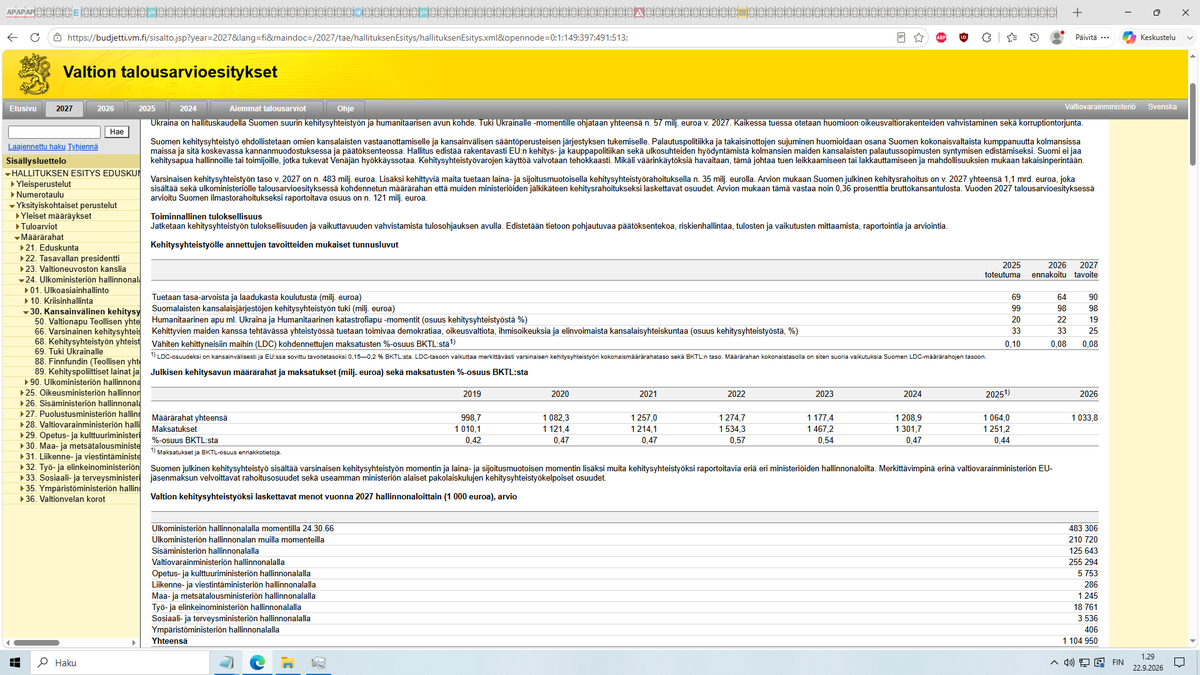This screenshot has width=1200, height=675.
Task: Open the Laajennettu haku link
Action: coord(35,147)
